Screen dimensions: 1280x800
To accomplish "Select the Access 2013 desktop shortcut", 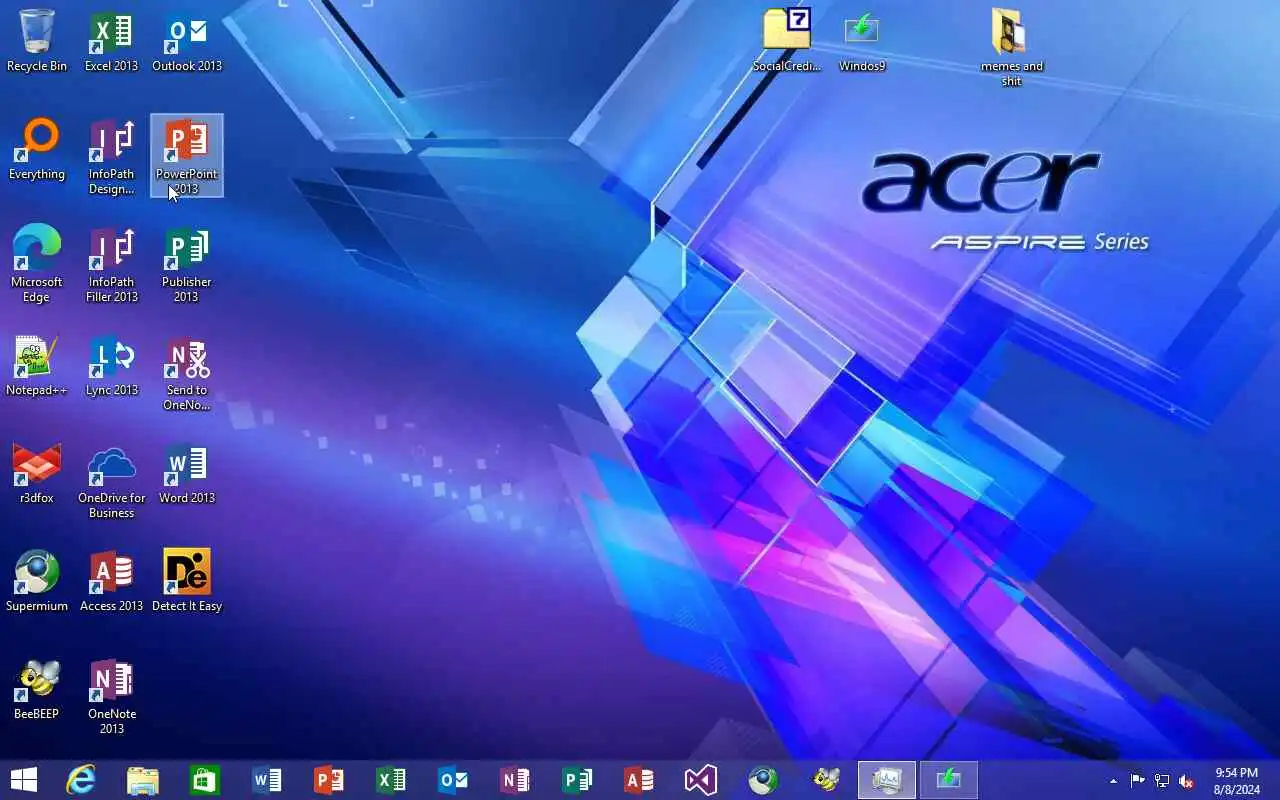I will (111, 581).
